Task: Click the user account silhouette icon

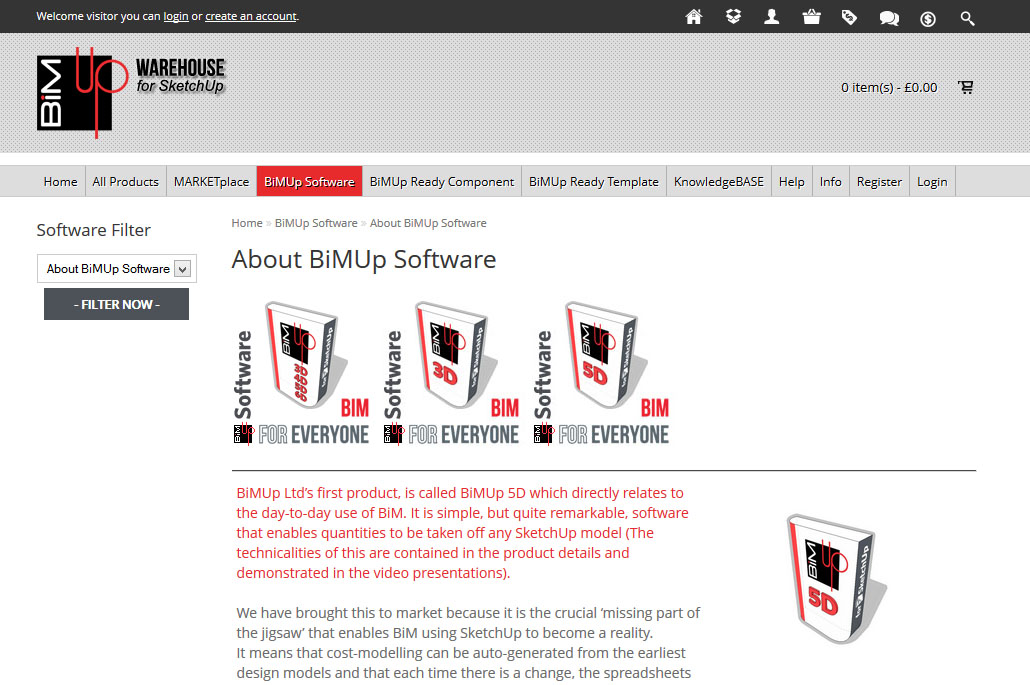Action: pyautogui.click(x=772, y=16)
